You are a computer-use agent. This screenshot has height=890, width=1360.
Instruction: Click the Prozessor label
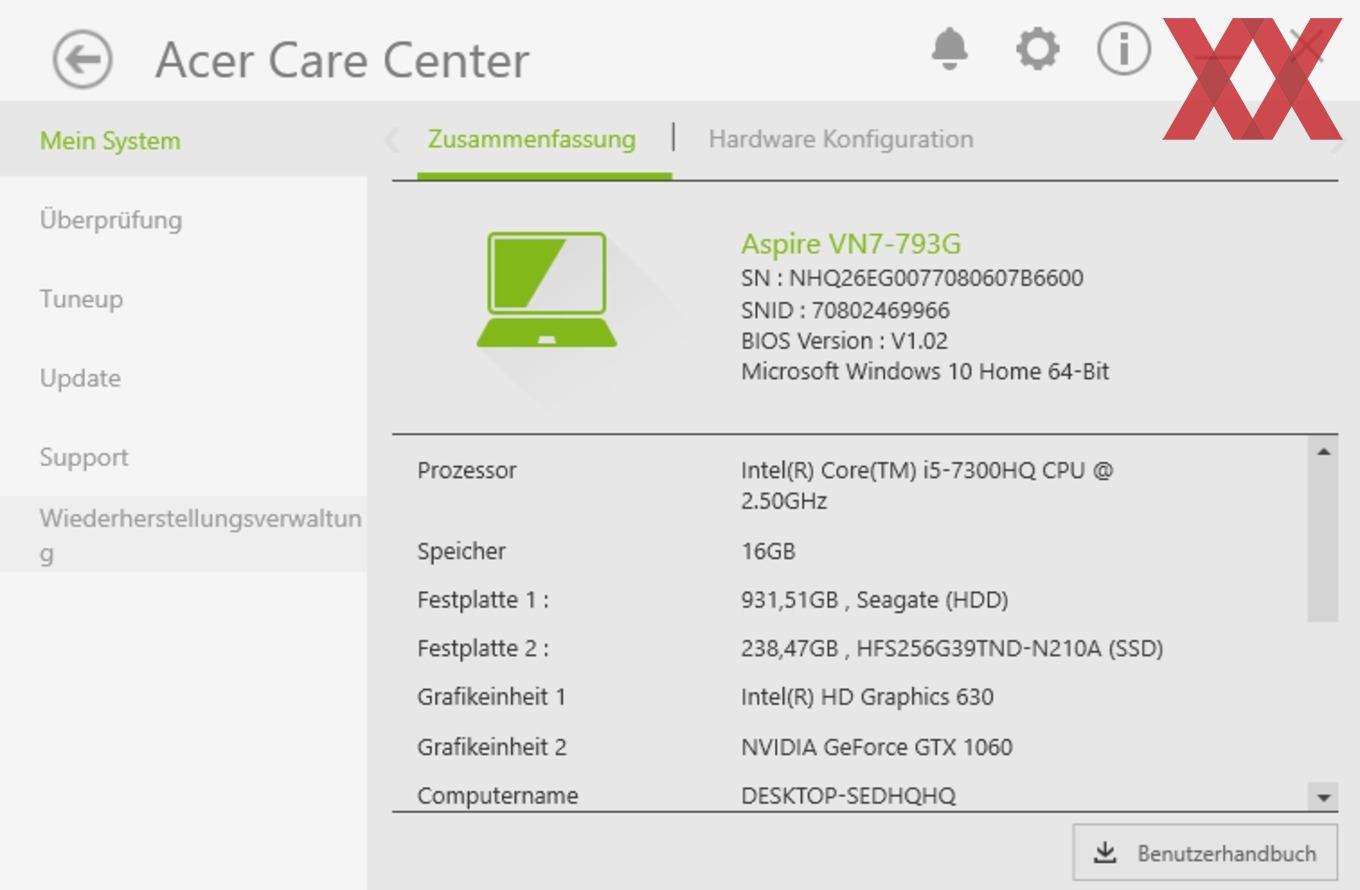click(x=467, y=470)
